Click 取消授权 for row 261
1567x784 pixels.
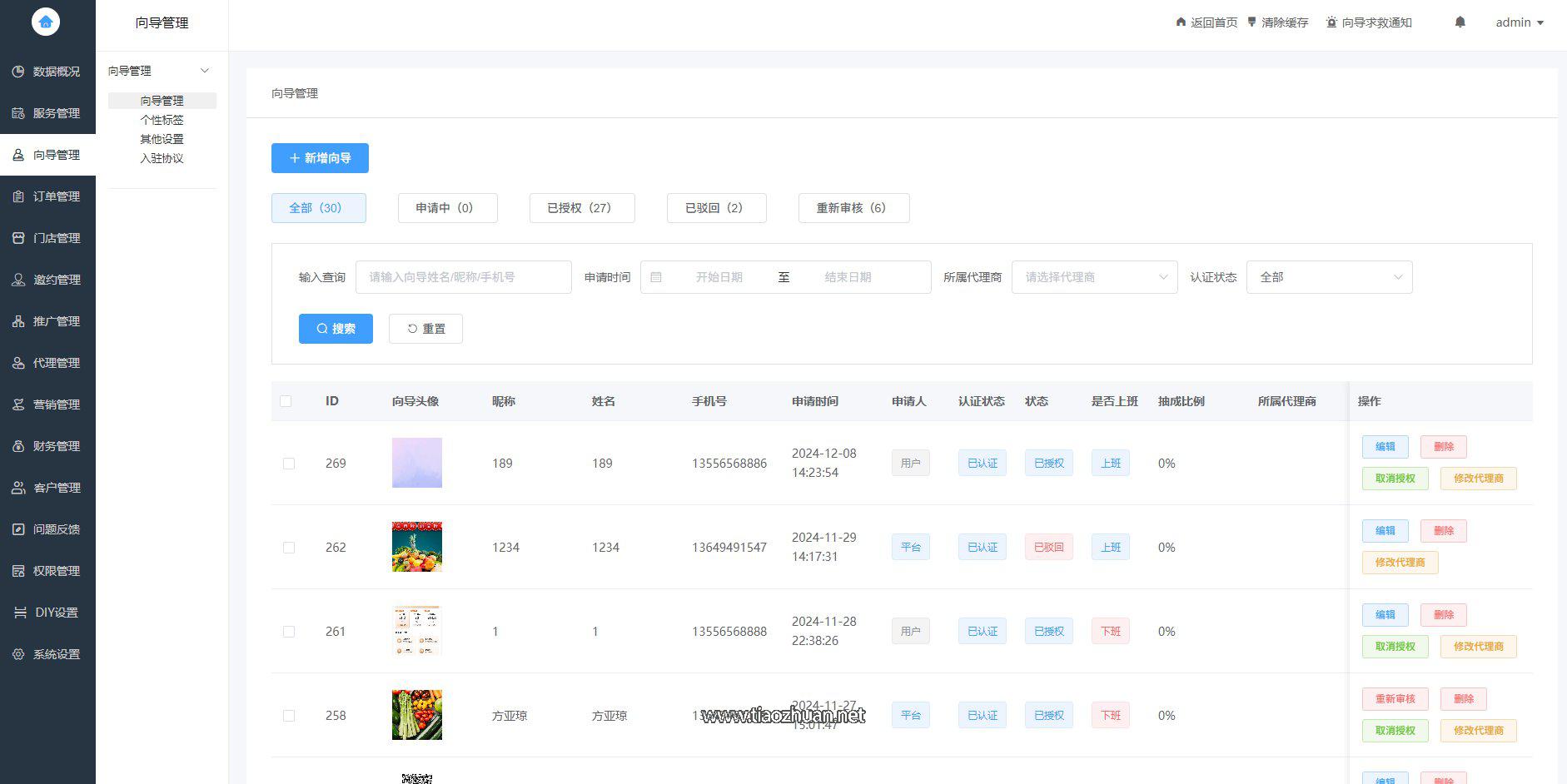point(1395,647)
